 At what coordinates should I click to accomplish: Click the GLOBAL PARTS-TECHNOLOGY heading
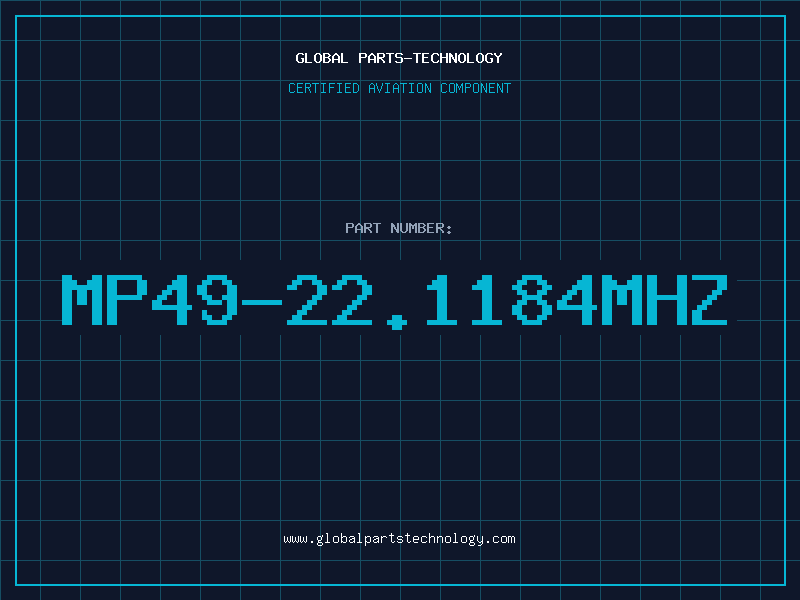[x=399, y=58]
